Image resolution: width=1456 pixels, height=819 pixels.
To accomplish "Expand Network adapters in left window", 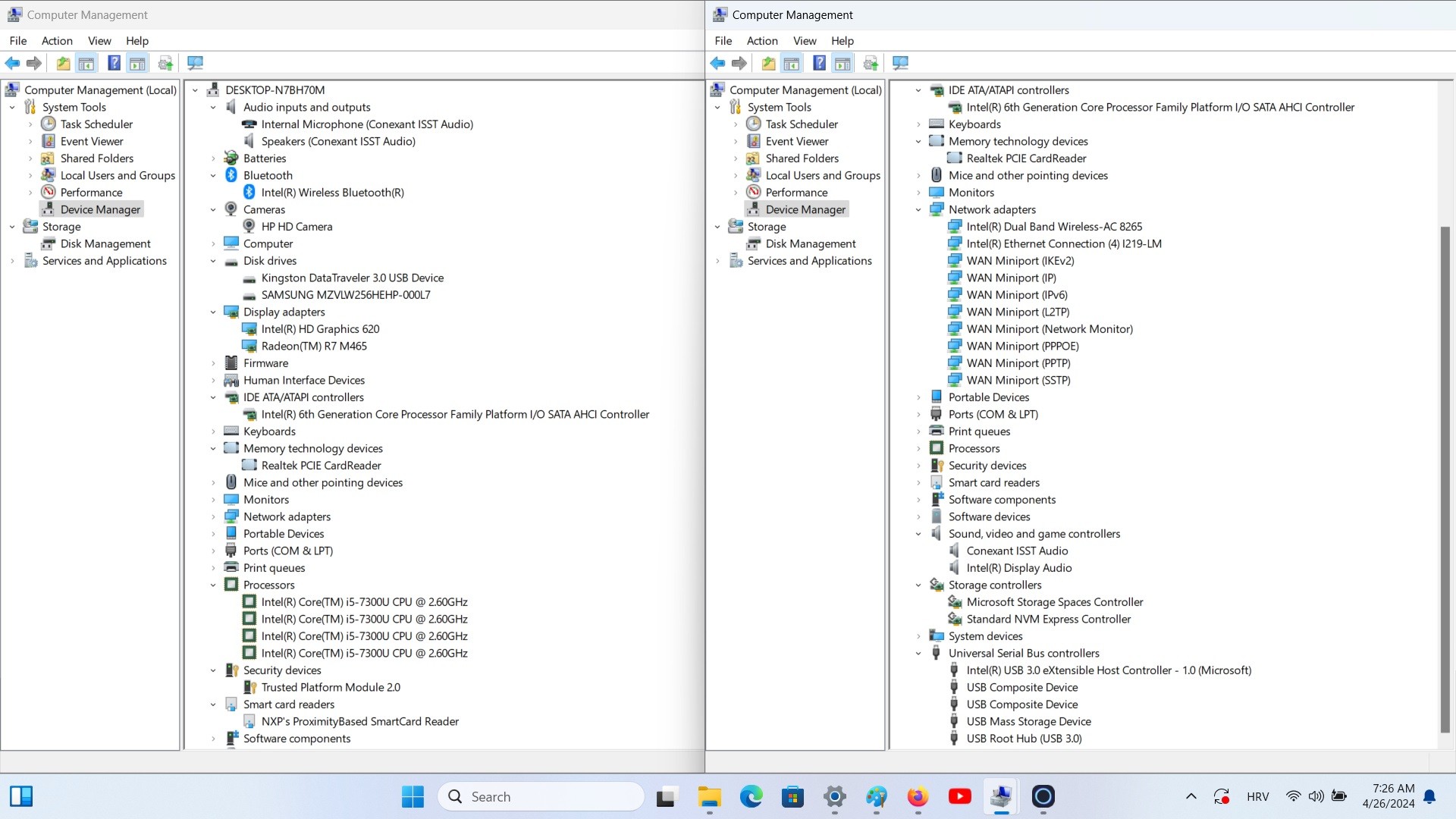I will click(x=213, y=517).
